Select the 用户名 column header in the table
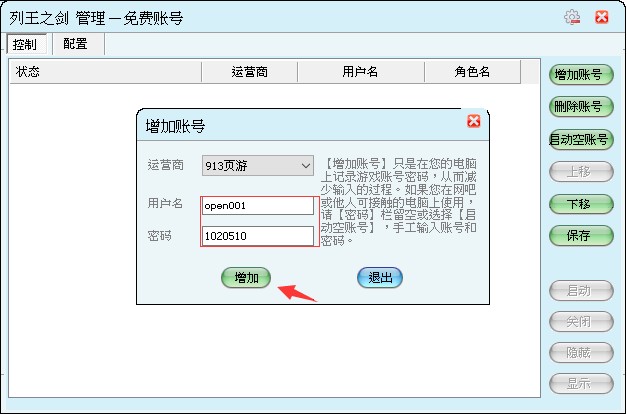The height and width of the screenshot is (414, 627). (x=360, y=72)
